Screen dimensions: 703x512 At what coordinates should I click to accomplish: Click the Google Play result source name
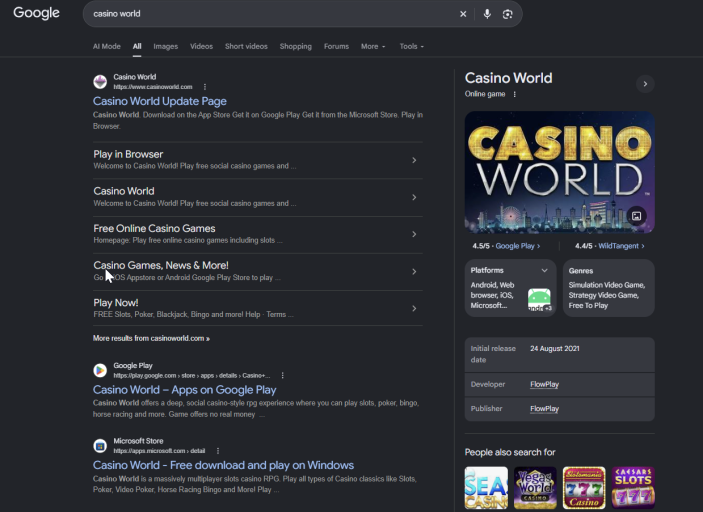coord(133,365)
